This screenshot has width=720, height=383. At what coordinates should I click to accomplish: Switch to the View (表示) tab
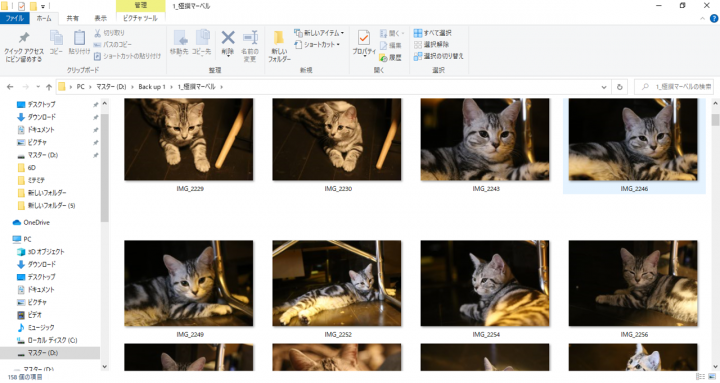[101, 18]
